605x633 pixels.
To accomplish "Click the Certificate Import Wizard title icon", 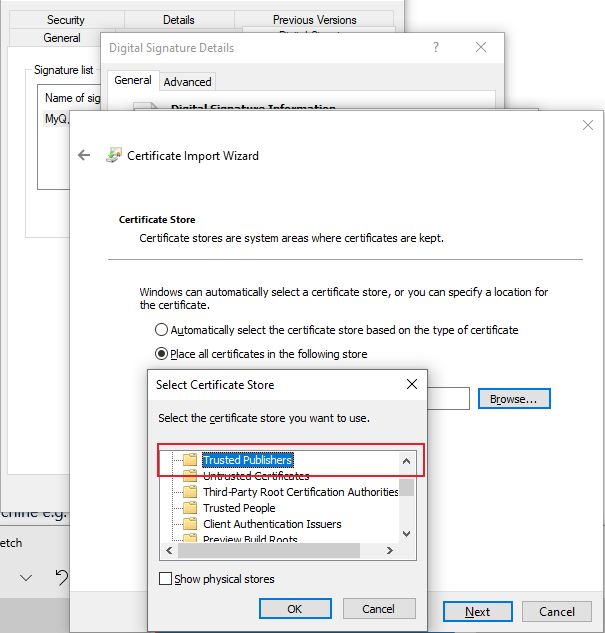I will (x=114, y=155).
